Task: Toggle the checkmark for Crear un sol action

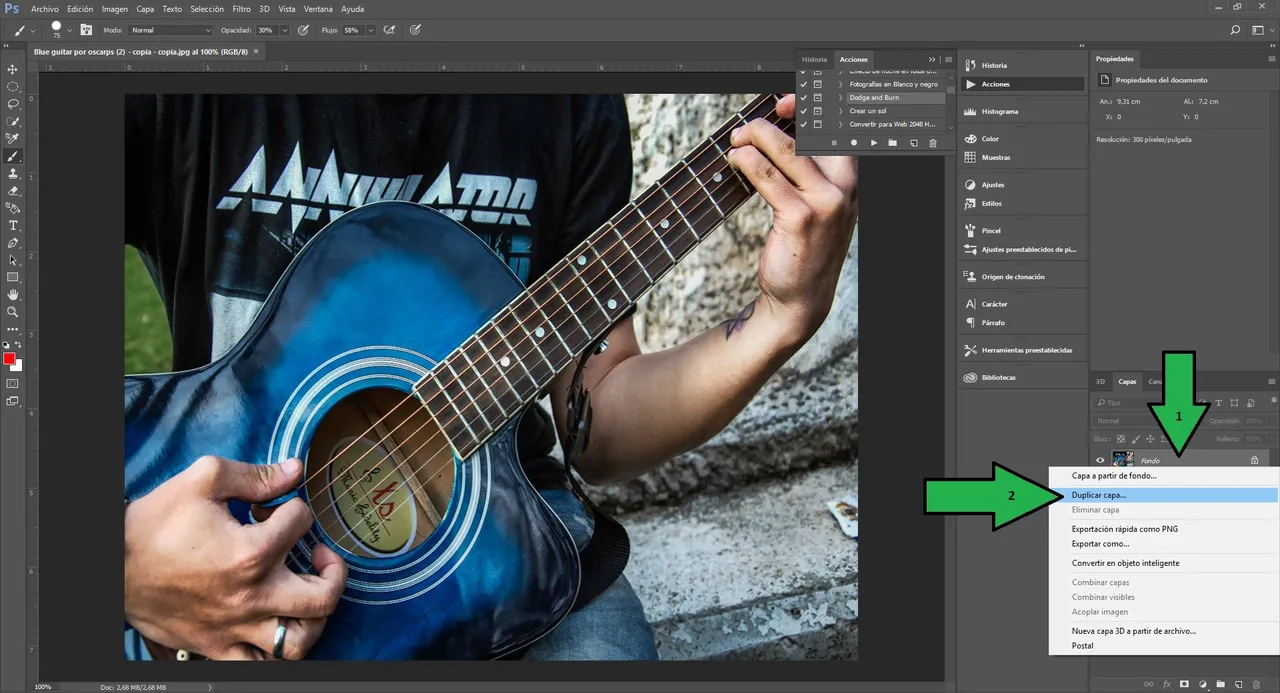Action: coord(804,111)
